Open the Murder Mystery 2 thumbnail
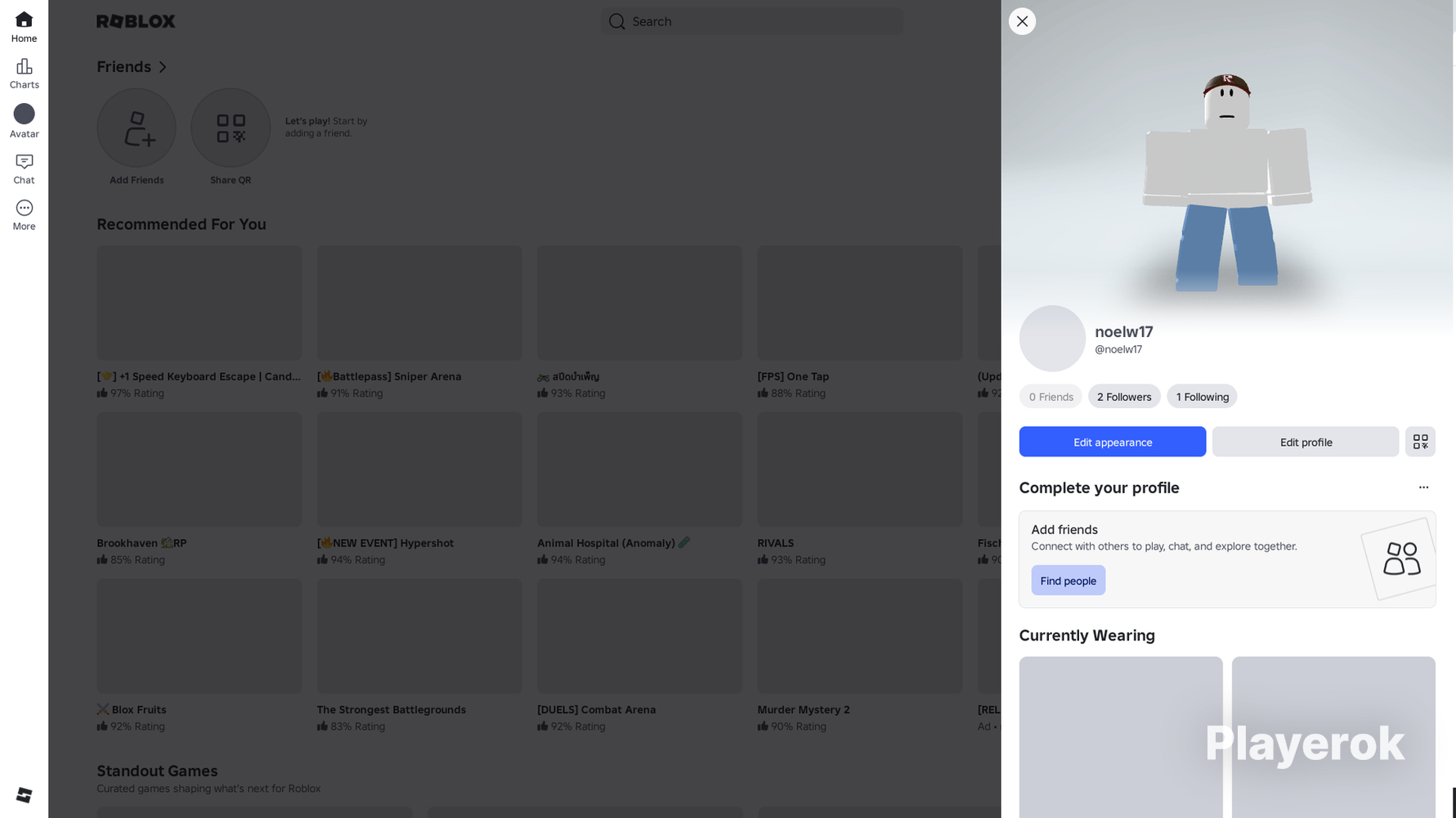The height and width of the screenshot is (818, 1456). click(860, 636)
